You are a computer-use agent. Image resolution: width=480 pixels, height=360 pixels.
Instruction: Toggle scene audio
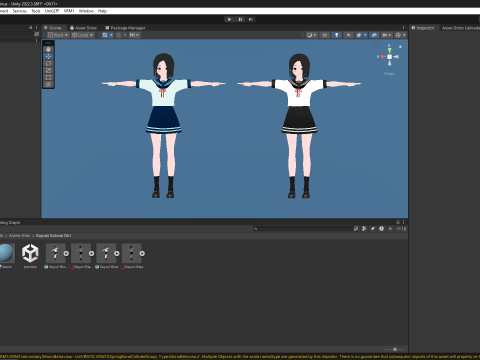pos(348,35)
